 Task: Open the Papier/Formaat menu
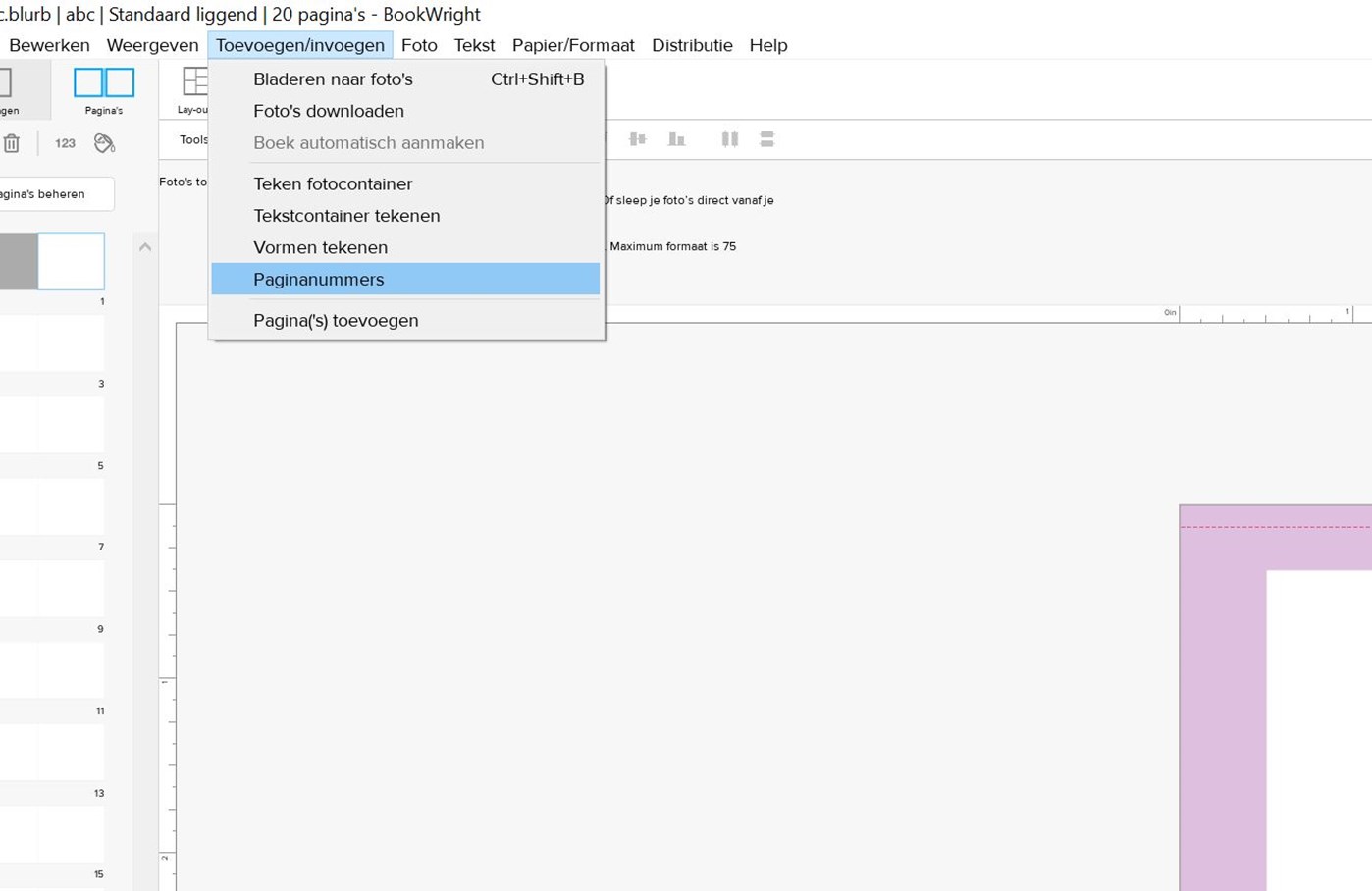pyautogui.click(x=573, y=45)
